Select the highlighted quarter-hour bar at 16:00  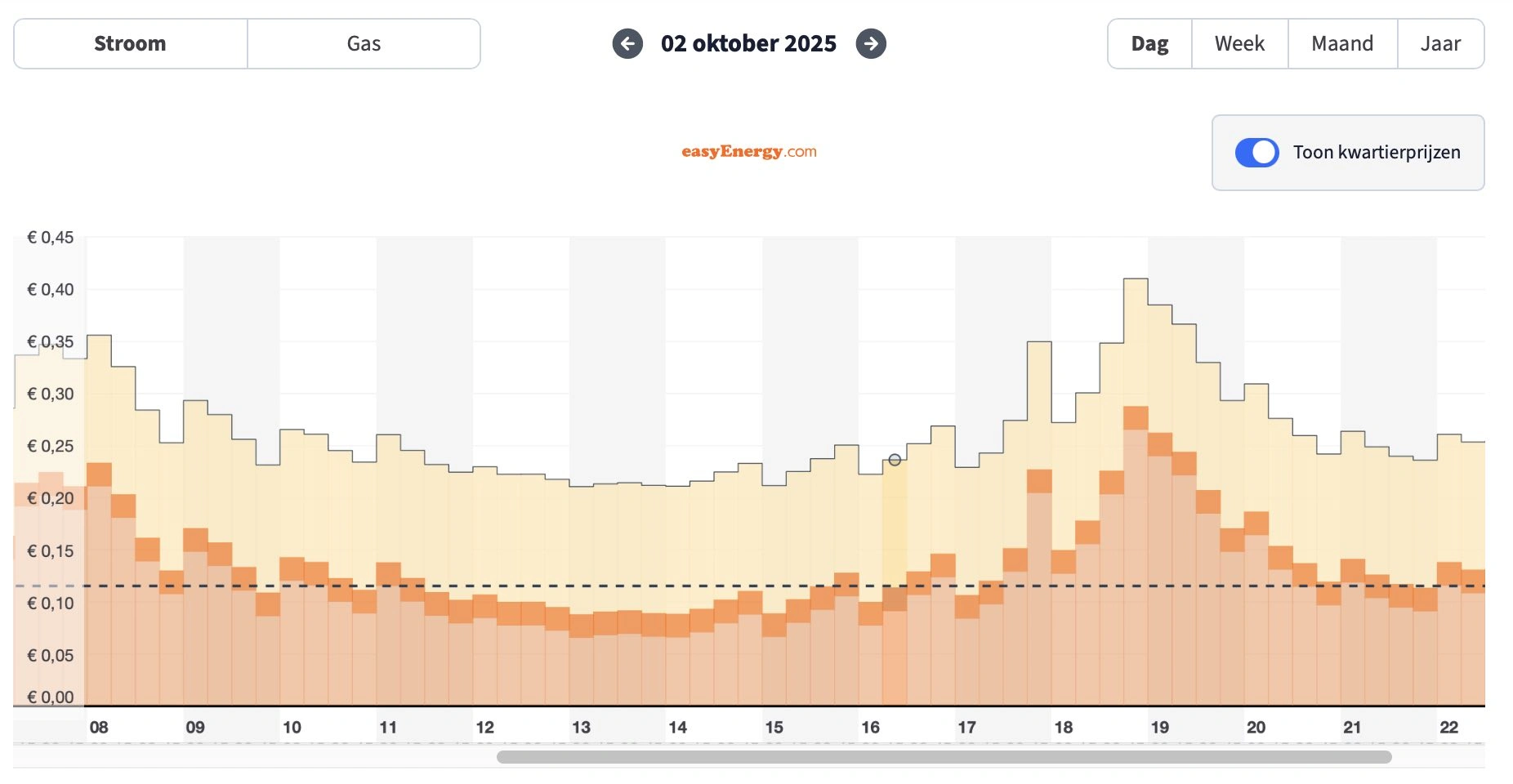click(x=894, y=572)
